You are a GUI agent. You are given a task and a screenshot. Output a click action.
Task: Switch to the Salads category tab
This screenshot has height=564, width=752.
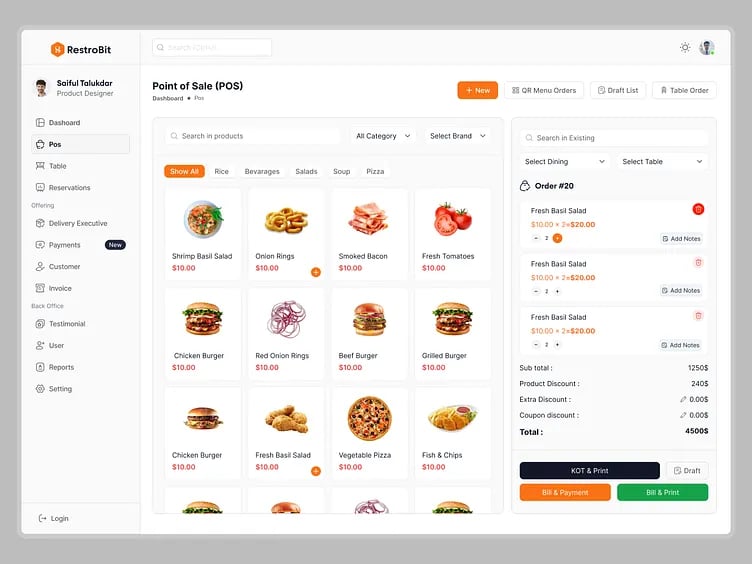coord(306,172)
